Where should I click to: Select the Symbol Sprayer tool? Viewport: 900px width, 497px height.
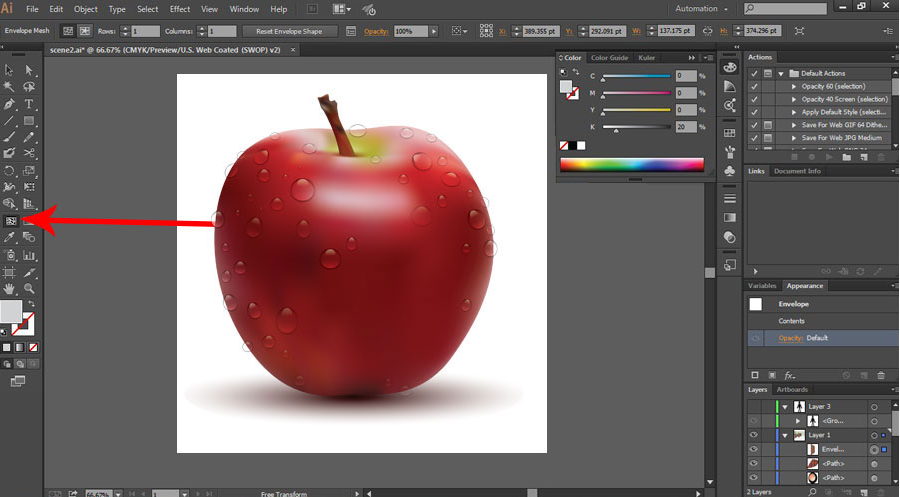pyautogui.click(x=9, y=255)
